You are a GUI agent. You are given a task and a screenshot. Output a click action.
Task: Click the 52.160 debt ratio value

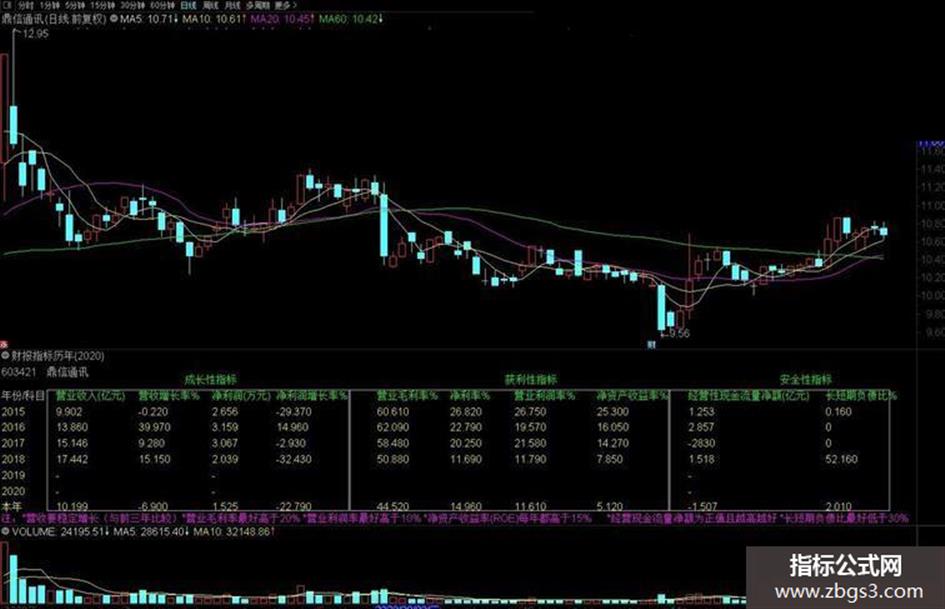tap(841, 459)
